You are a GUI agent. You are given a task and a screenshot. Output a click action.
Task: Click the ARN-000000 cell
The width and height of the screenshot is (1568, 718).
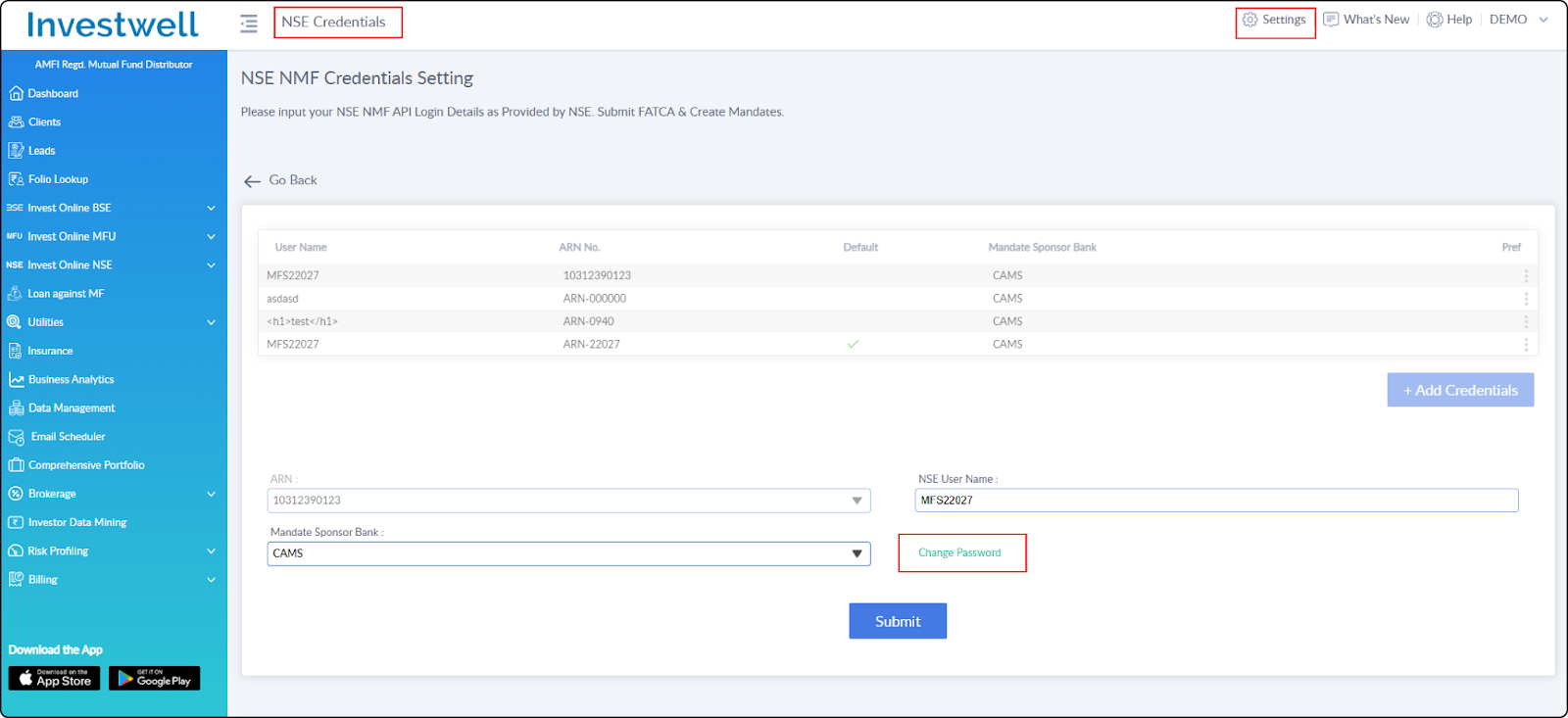point(594,299)
